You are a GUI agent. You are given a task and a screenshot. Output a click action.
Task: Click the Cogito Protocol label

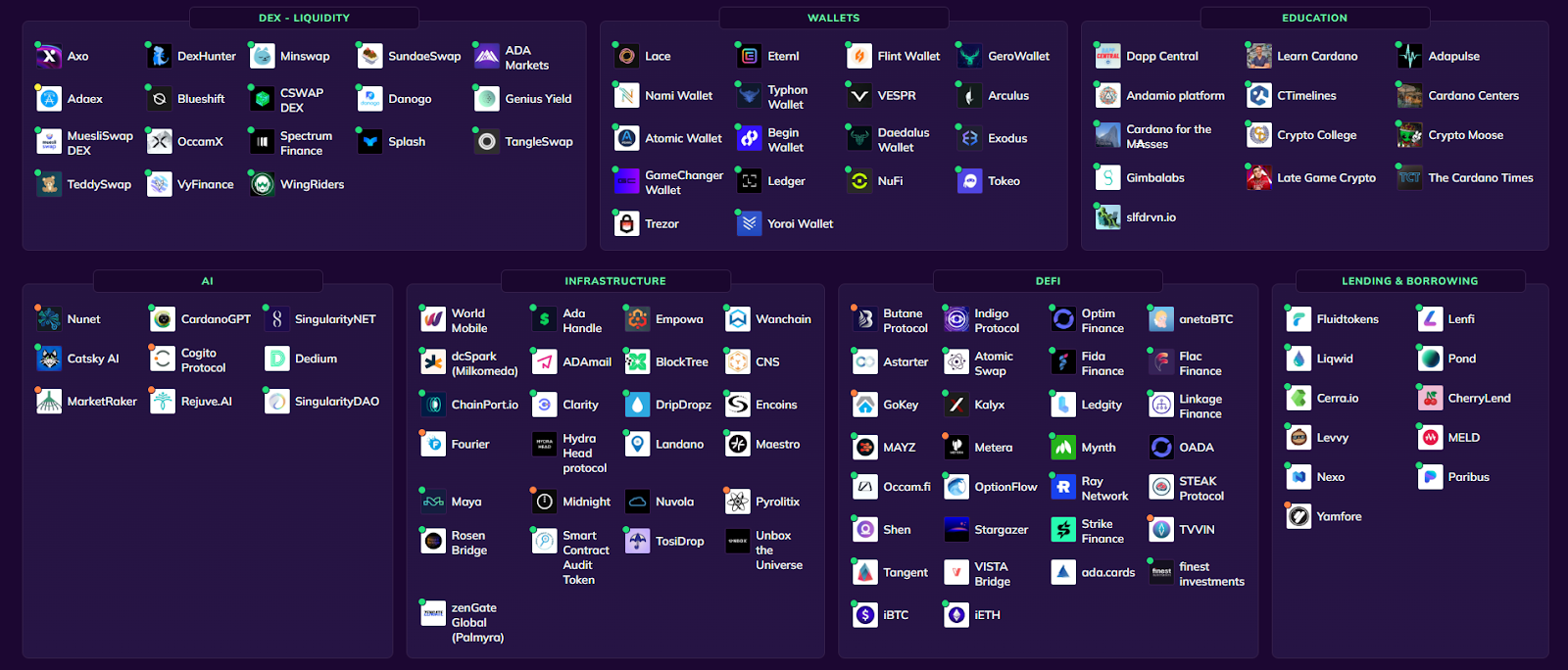coord(203,360)
